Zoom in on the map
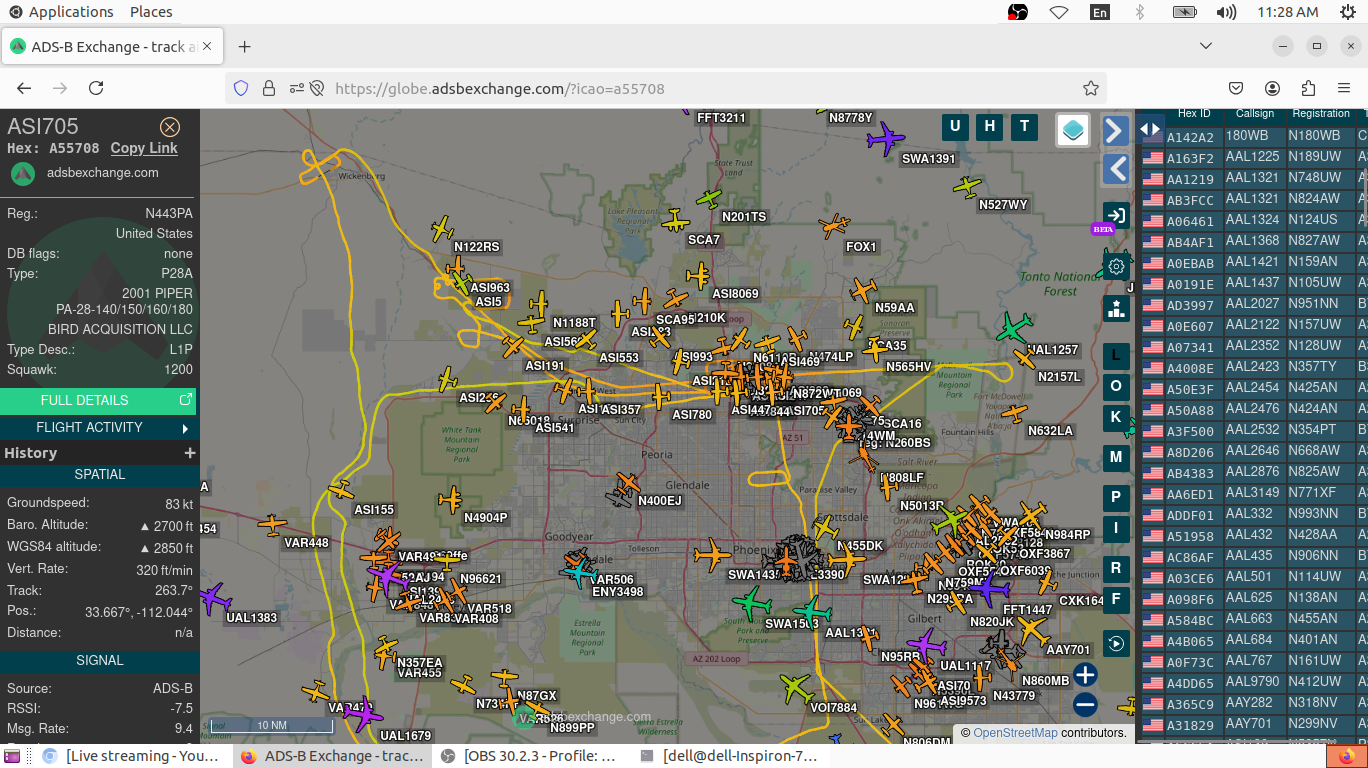The height and width of the screenshot is (768, 1368). pyautogui.click(x=1085, y=675)
